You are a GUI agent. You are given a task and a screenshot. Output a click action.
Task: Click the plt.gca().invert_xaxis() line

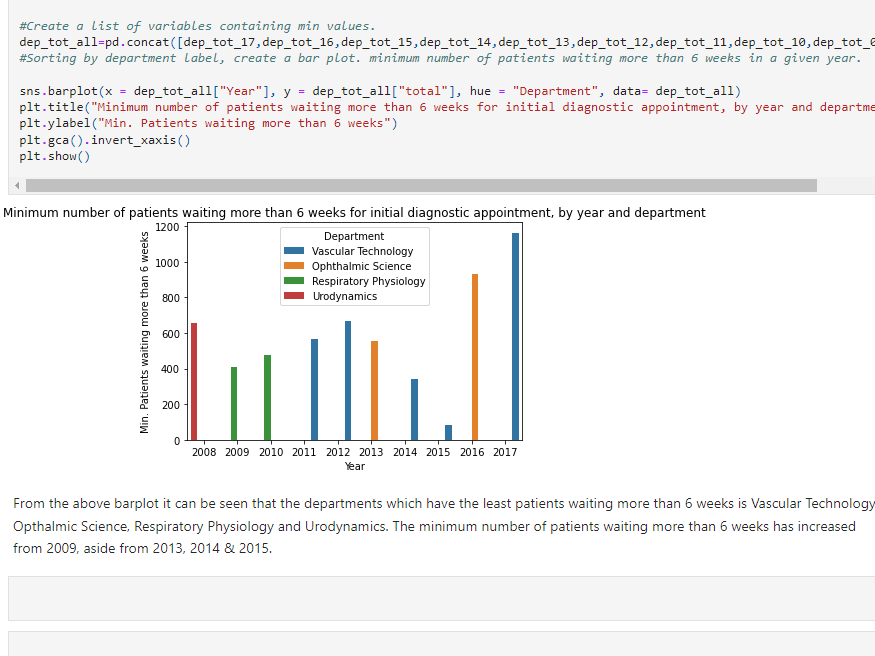105,140
